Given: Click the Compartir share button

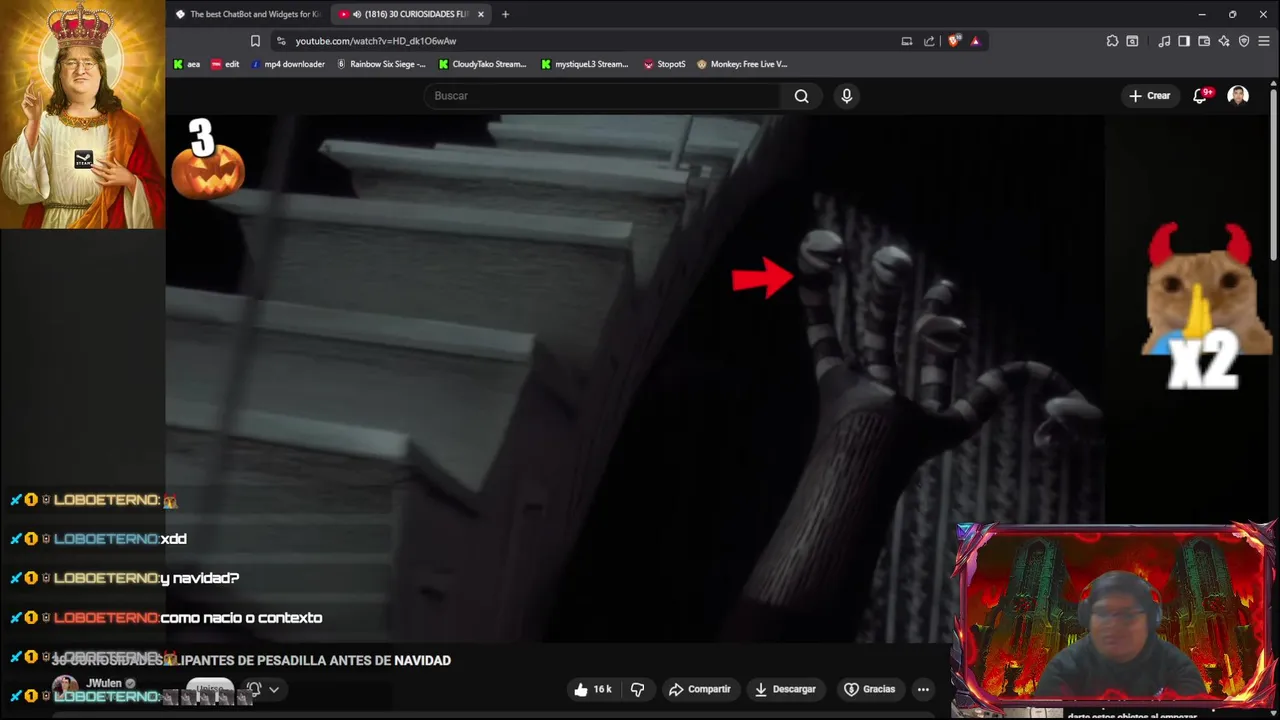Looking at the screenshot, I should 700,689.
